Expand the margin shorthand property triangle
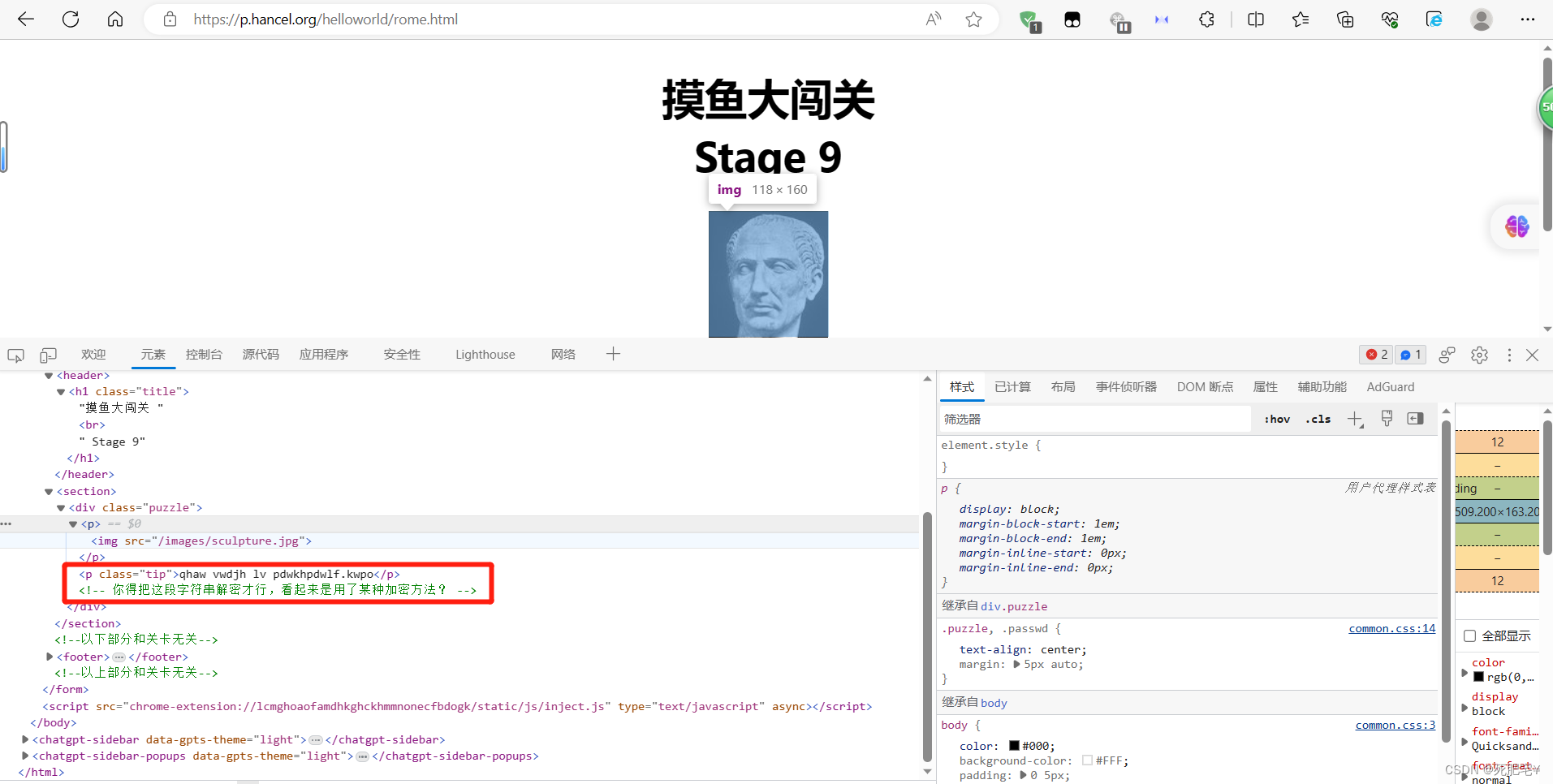The image size is (1553, 784). (1017, 664)
